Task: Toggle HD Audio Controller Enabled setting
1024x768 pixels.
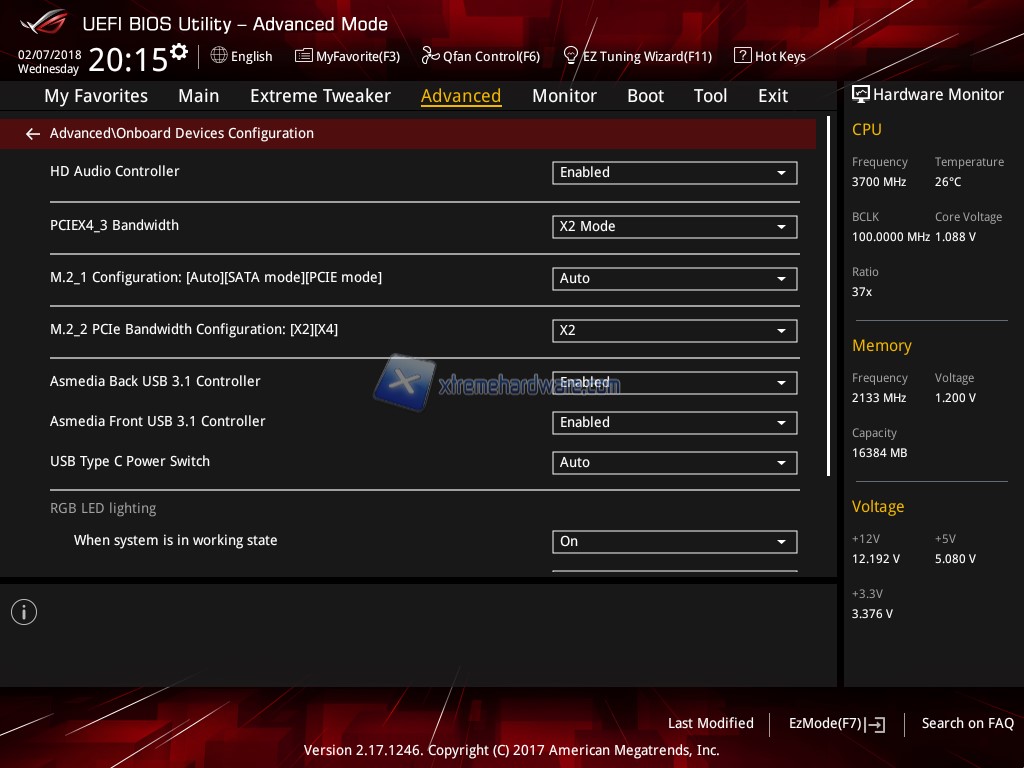Action: pyautogui.click(x=674, y=173)
